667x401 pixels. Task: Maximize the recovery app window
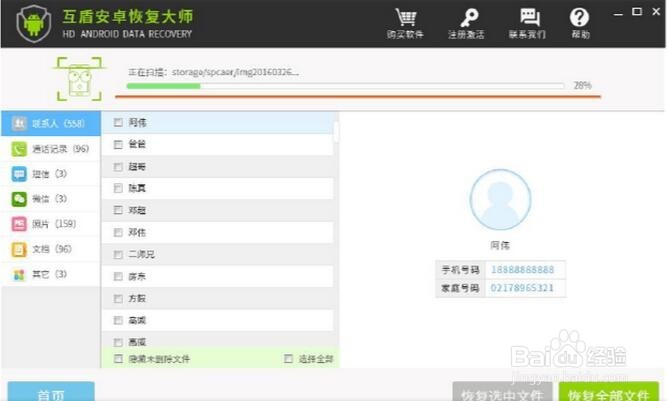point(637,12)
